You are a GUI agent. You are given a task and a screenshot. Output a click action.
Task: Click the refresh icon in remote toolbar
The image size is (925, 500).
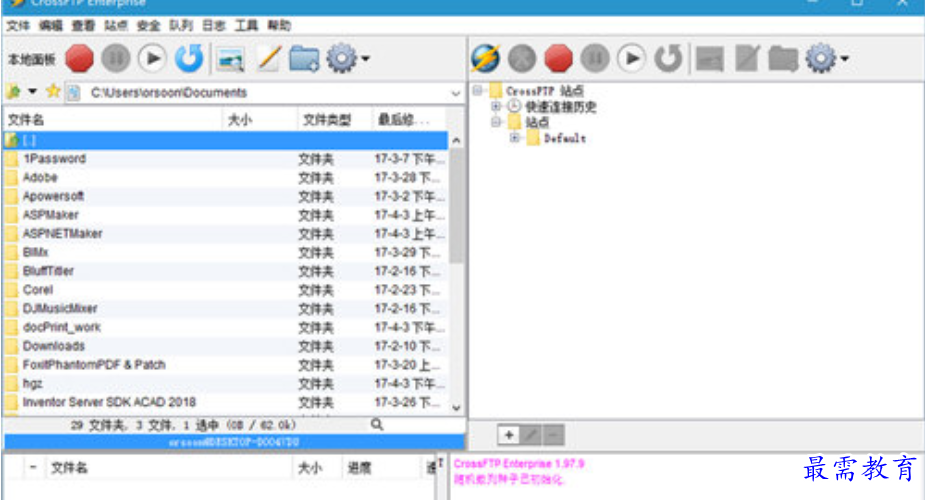[x=668, y=58]
